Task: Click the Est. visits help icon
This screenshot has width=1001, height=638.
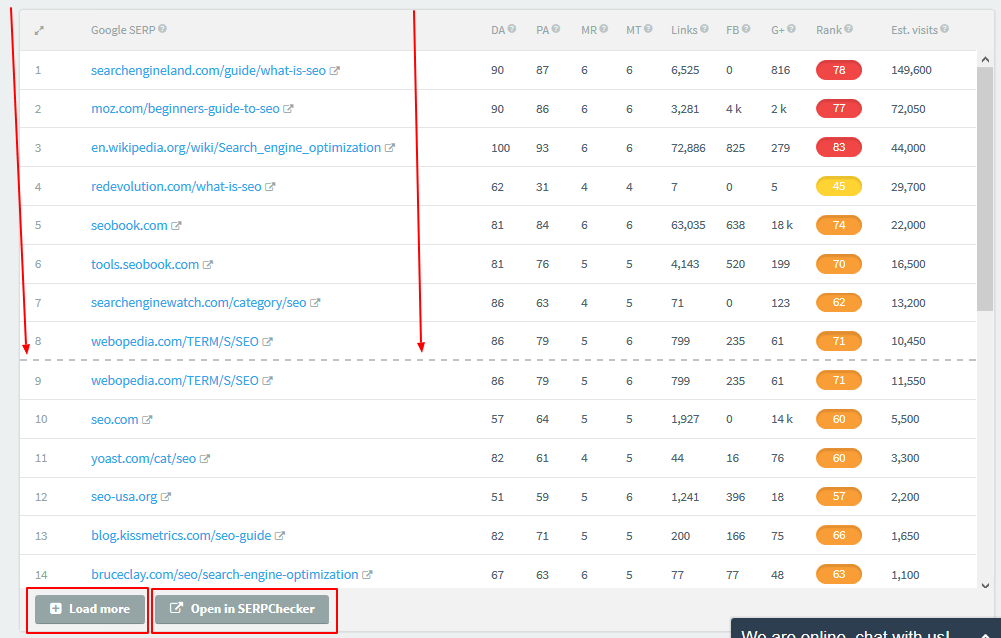Action: 945,29
